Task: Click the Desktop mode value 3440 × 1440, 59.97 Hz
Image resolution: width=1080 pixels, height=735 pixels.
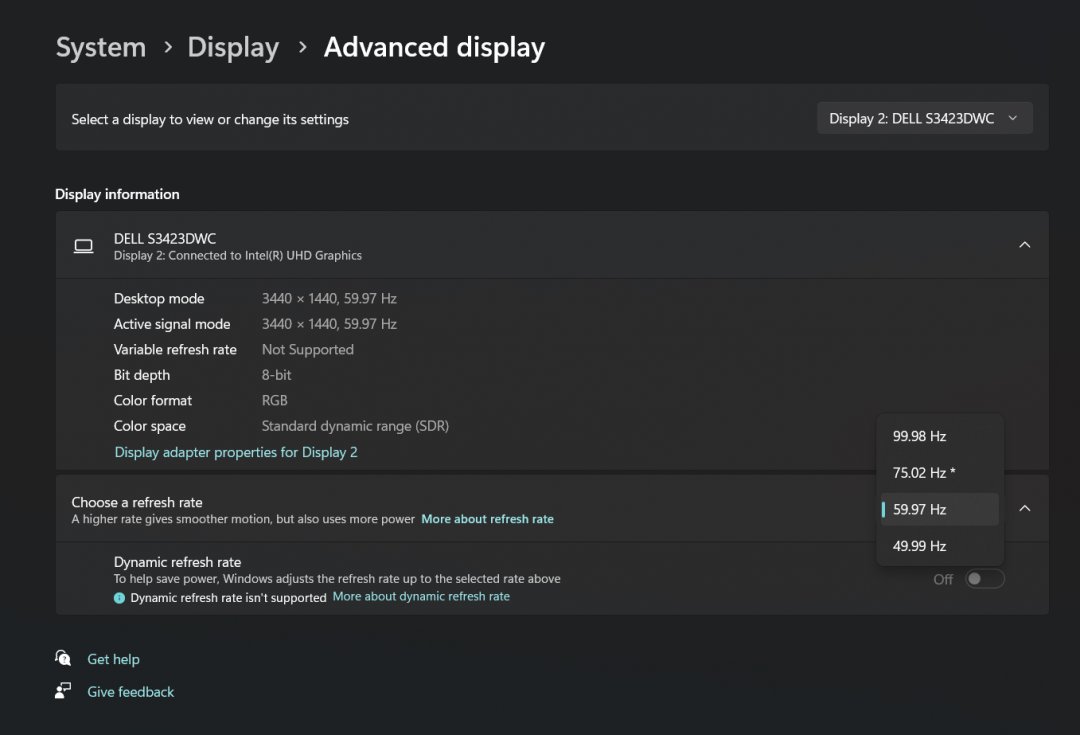Action: [x=329, y=298]
